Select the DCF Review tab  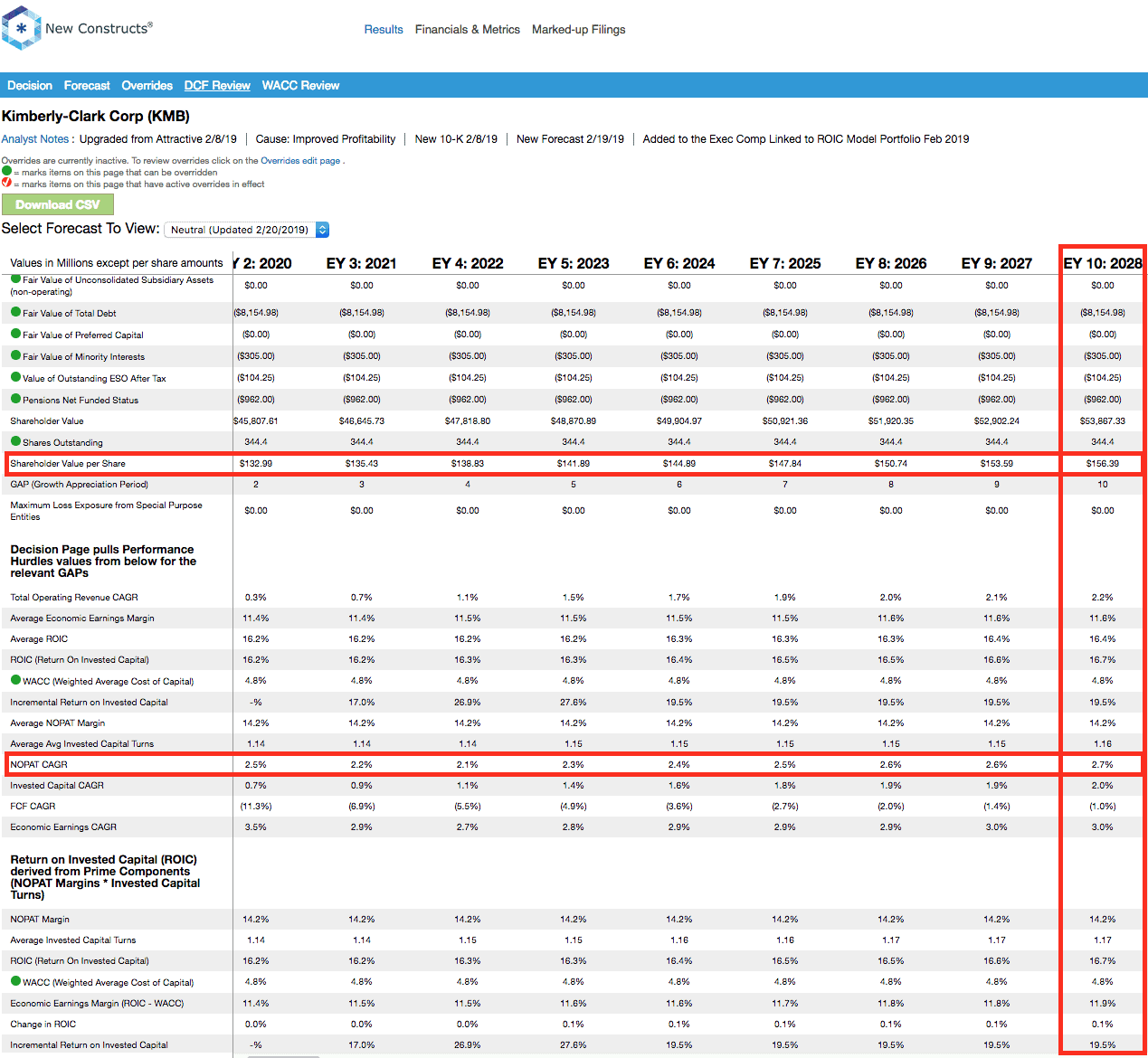tap(217, 86)
